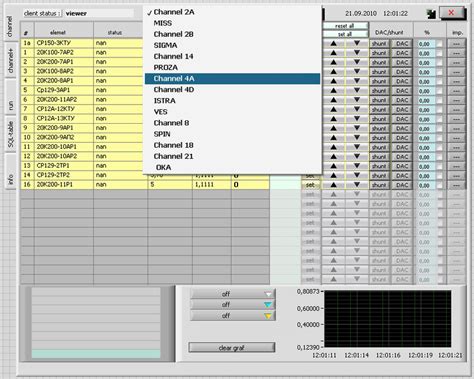Tick the percent checkbox in row 2

440,63
